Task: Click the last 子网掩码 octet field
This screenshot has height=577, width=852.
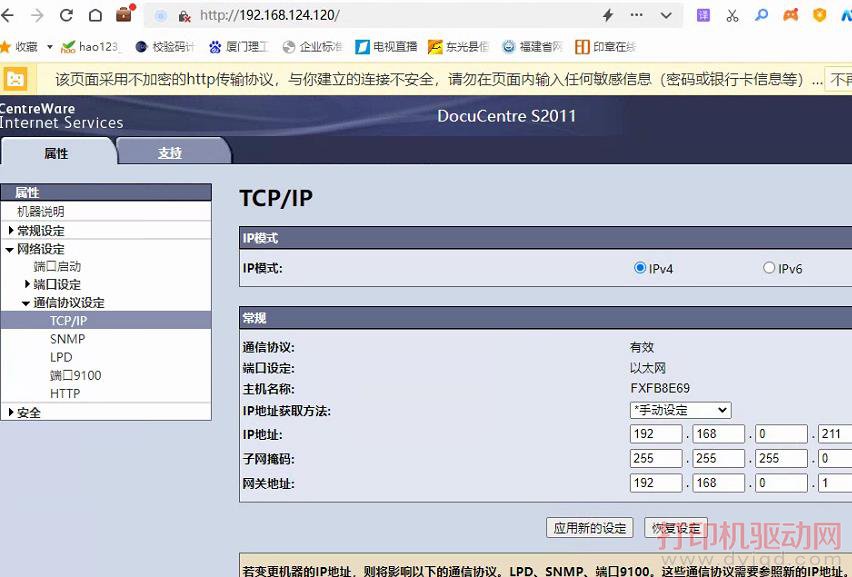Action: click(x=835, y=459)
